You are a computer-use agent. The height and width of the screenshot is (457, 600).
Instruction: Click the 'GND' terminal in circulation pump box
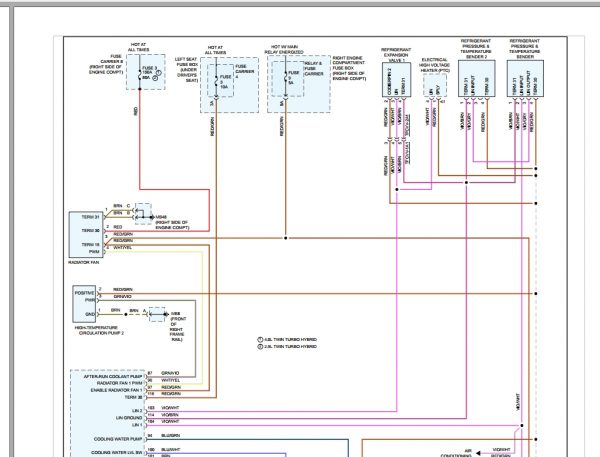(90, 314)
